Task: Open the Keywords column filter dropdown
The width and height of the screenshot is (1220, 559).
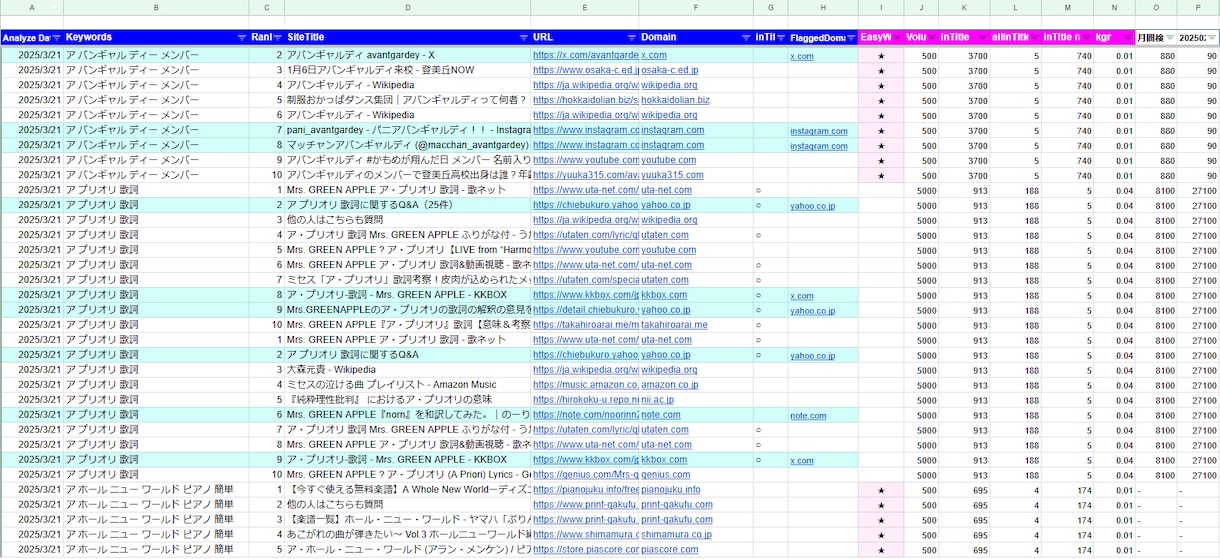Action: point(241,38)
